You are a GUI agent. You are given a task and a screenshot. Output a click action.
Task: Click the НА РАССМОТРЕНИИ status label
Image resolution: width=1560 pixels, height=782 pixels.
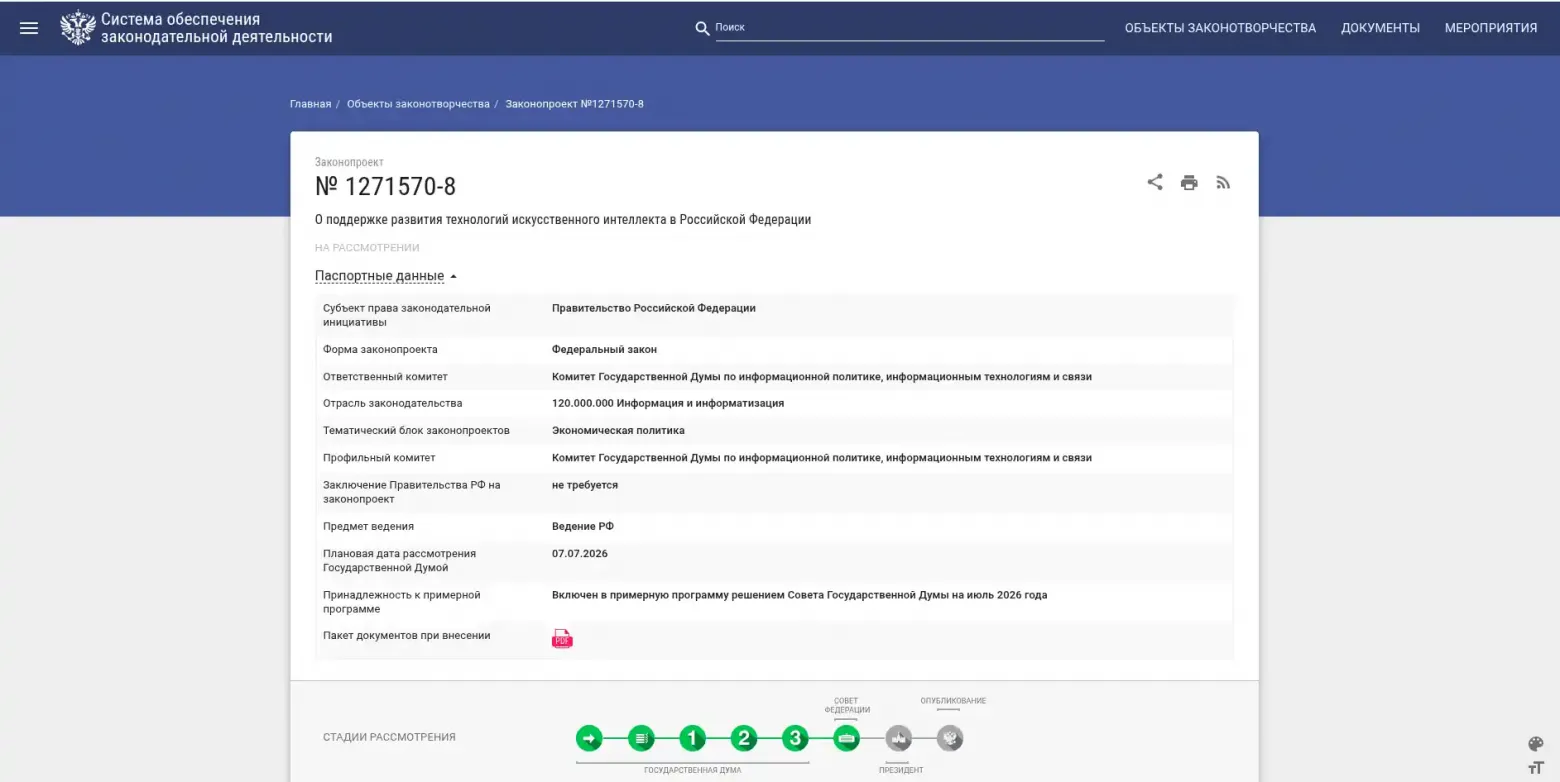tap(367, 247)
